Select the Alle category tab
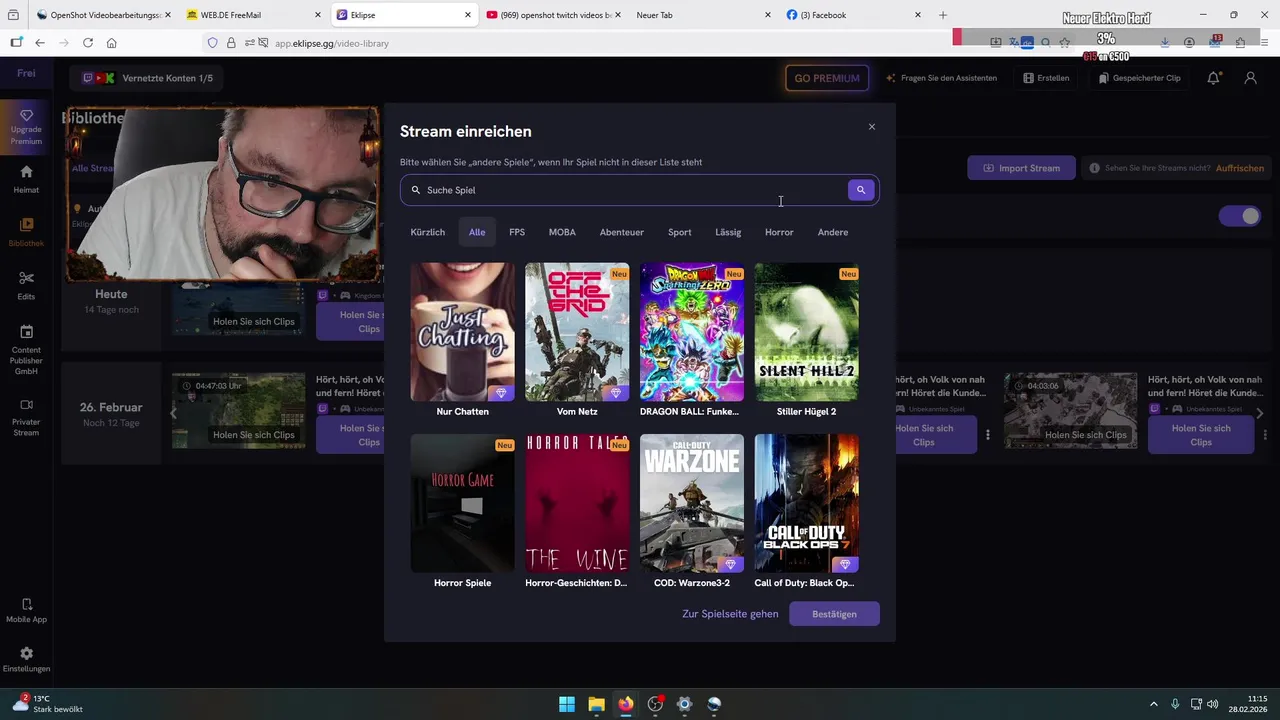The height and width of the screenshot is (720, 1280). (x=477, y=232)
